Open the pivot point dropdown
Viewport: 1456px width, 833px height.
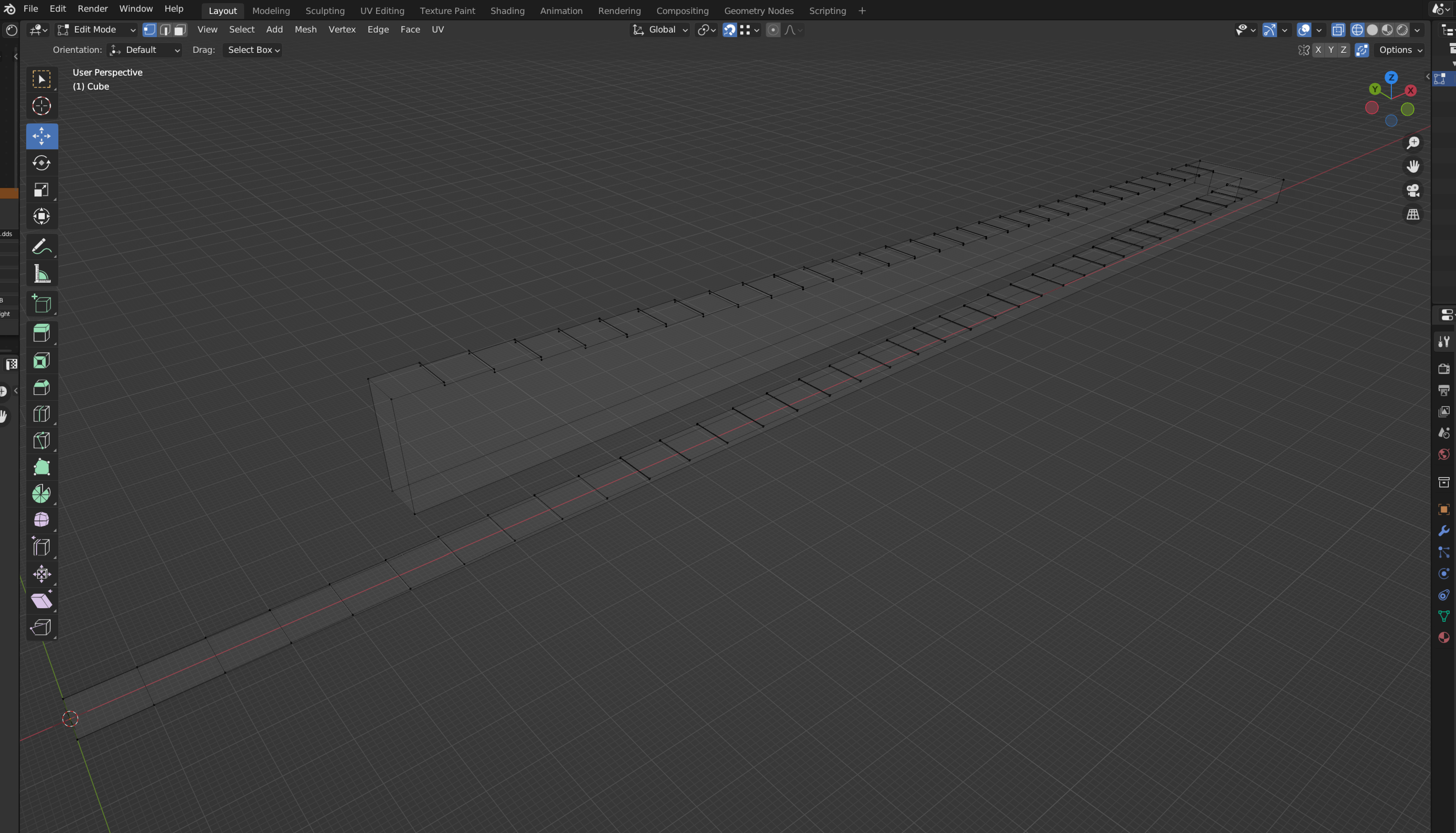(707, 30)
